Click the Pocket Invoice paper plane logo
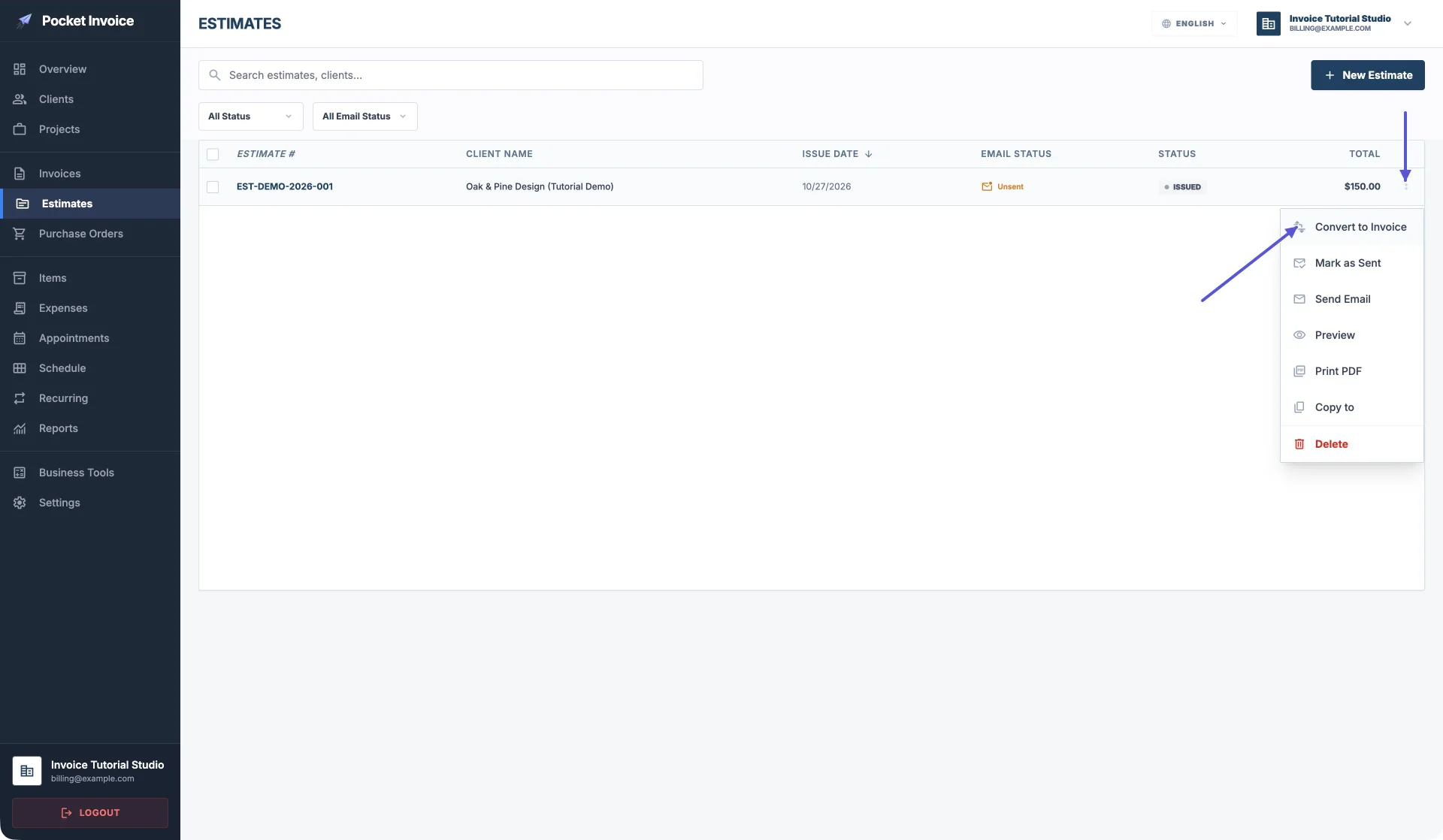 coord(25,20)
